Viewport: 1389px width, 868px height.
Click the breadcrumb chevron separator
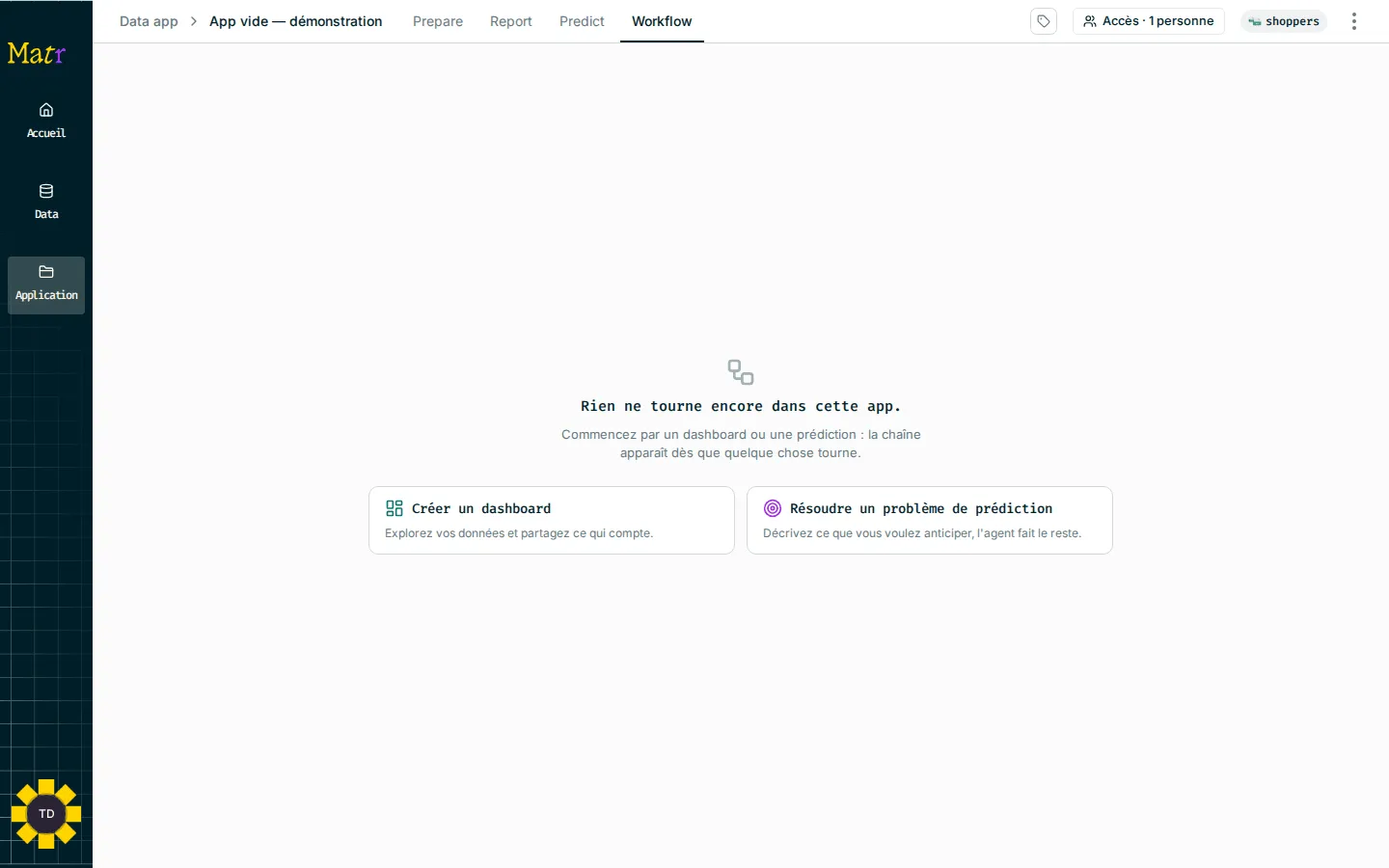[194, 21]
